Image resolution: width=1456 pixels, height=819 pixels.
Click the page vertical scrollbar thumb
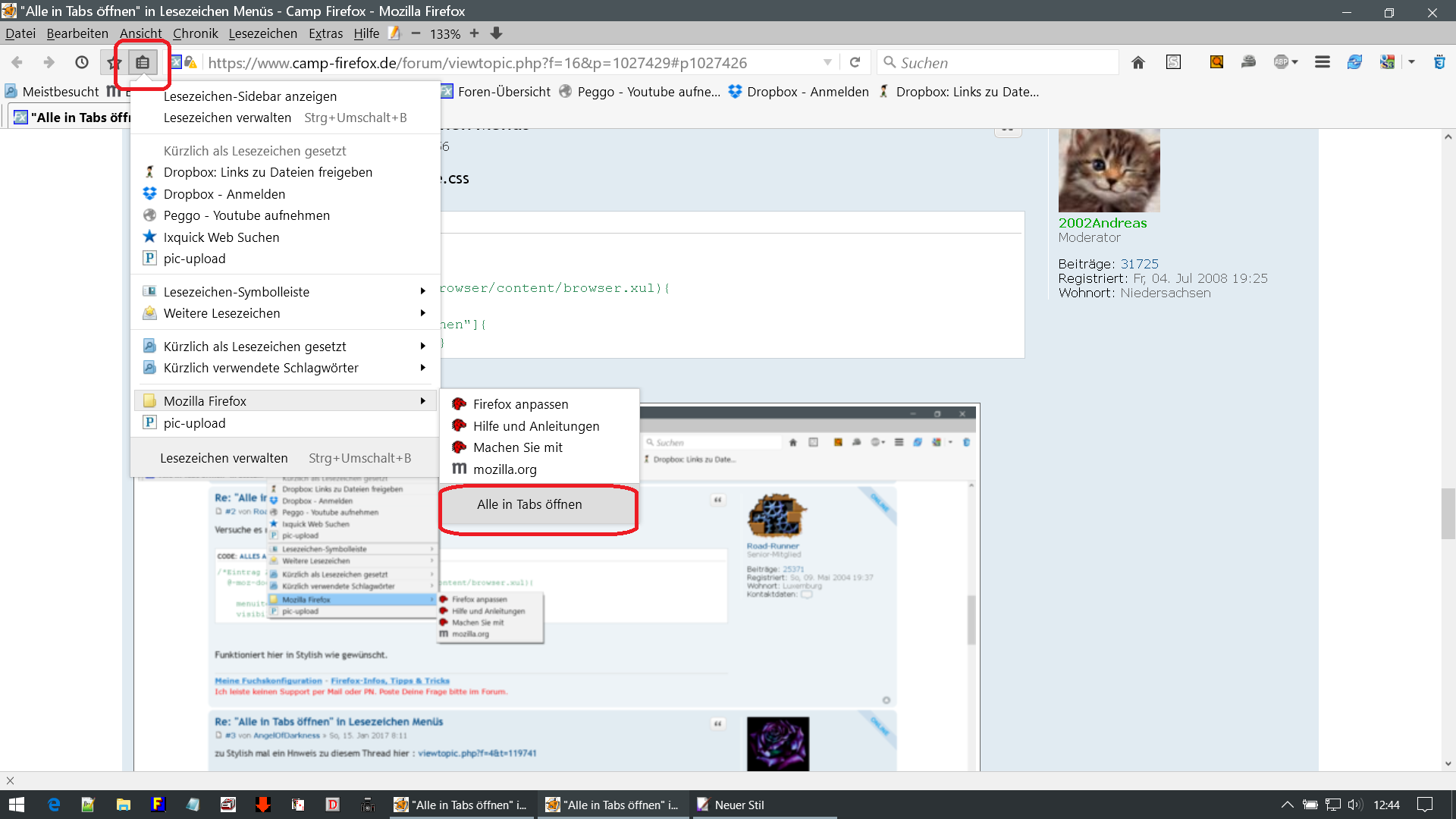point(1448,513)
